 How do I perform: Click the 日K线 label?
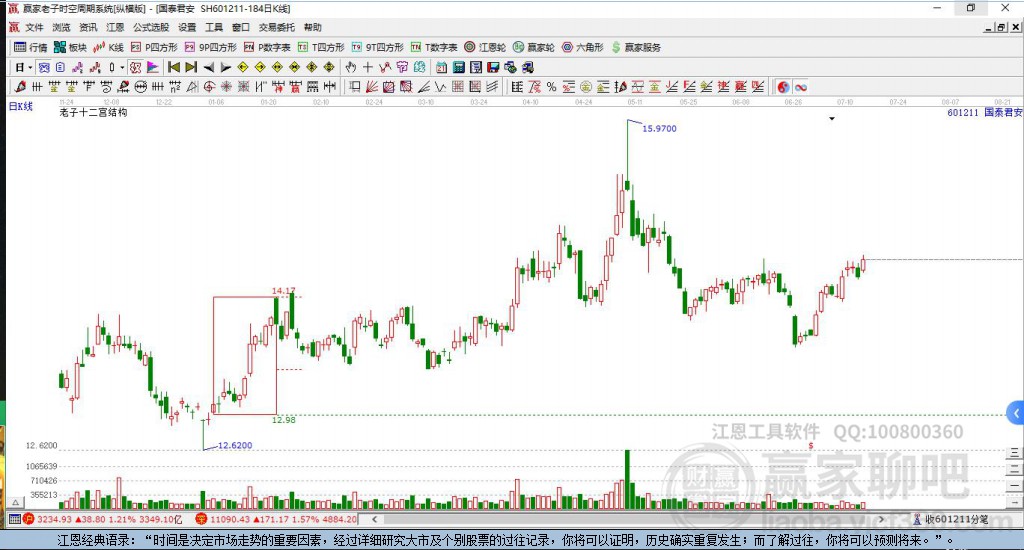tap(20, 106)
